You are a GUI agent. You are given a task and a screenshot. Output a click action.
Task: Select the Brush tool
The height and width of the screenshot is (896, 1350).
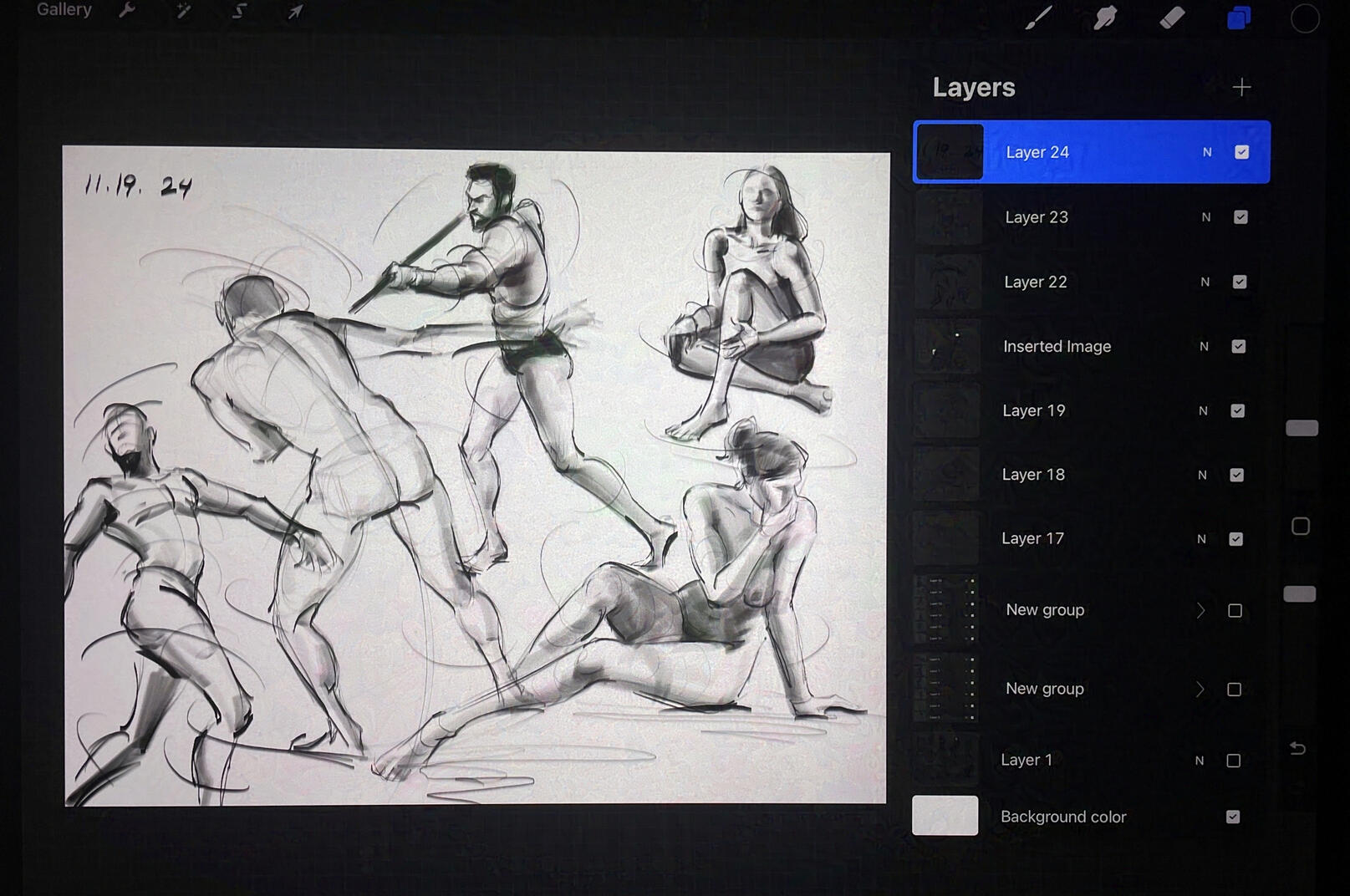(x=1038, y=18)
